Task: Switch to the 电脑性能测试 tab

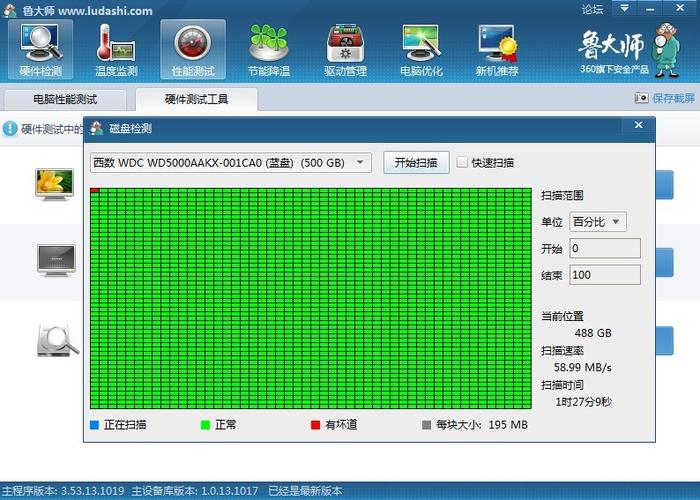Action: point(65,99)
